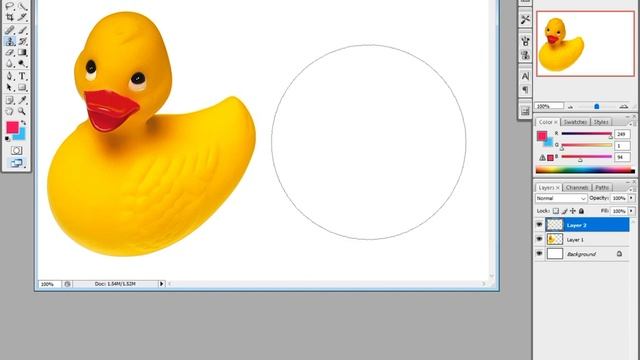The width and height of the screenshot is (640, 360).
Task: Adjust the Navigator zoom slider
Action: 597,107
